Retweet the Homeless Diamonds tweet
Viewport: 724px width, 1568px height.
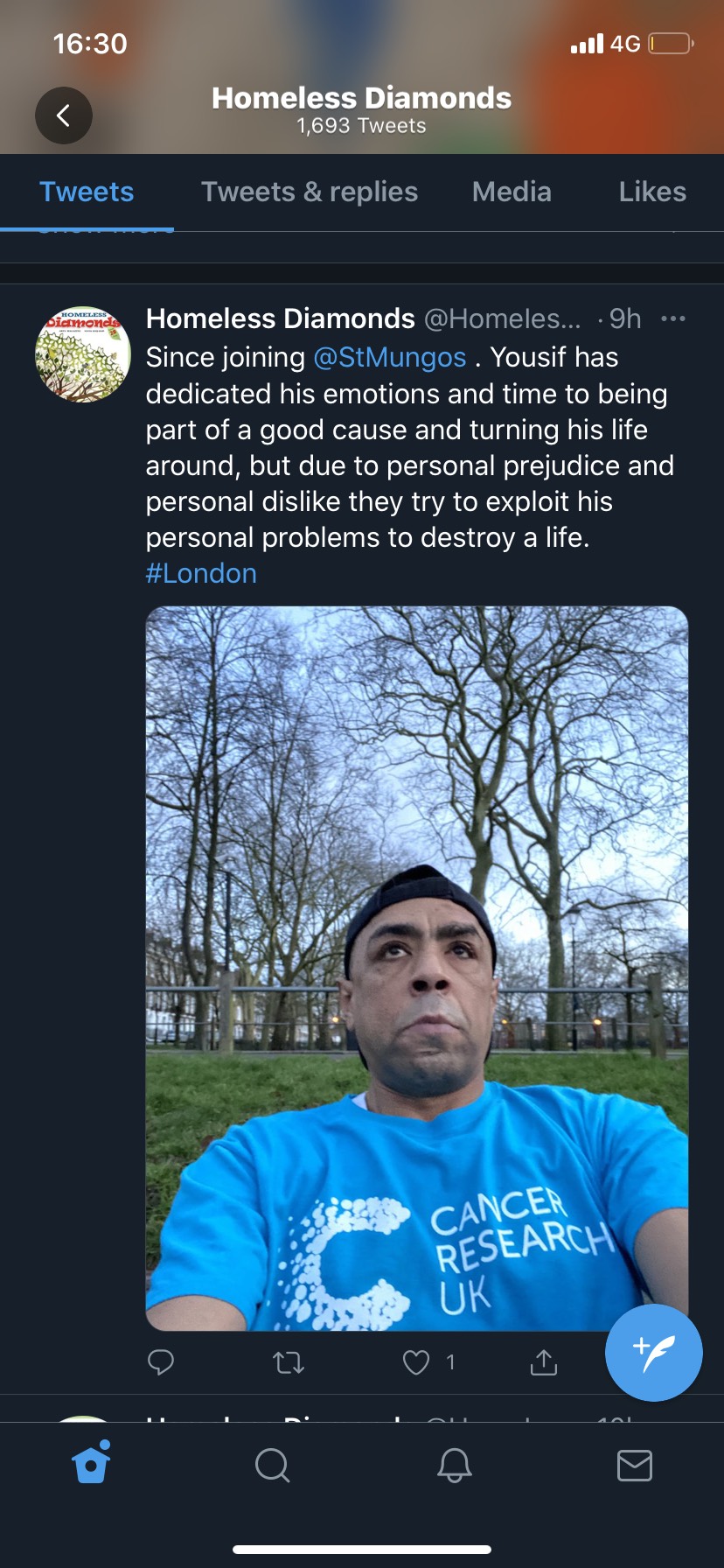[289, 1361]
